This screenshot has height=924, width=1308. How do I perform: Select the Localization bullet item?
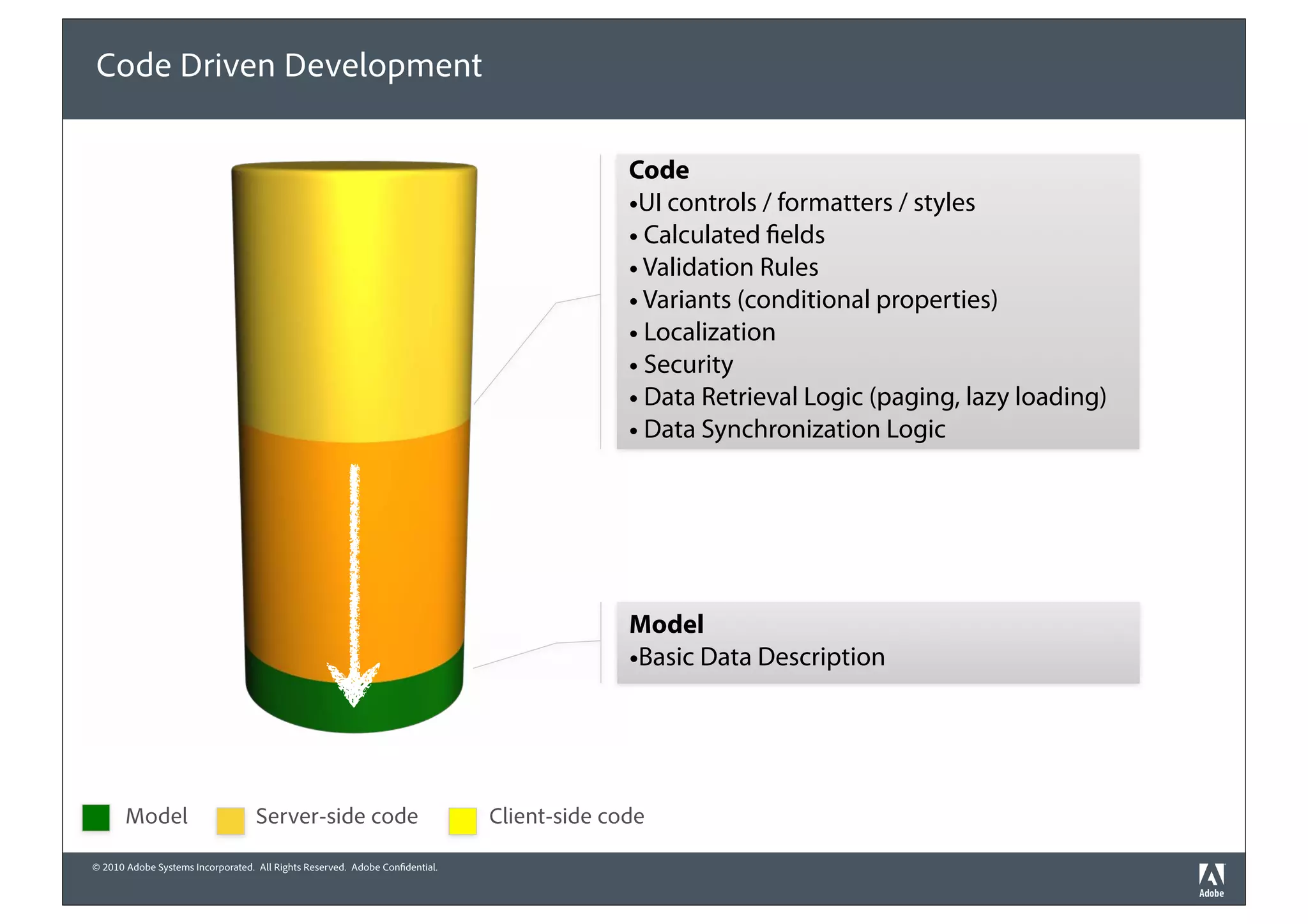click(709, 333)
